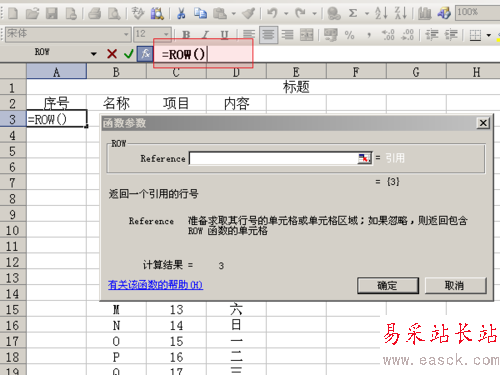Open the font size dropdown

(x=166, y=34)
